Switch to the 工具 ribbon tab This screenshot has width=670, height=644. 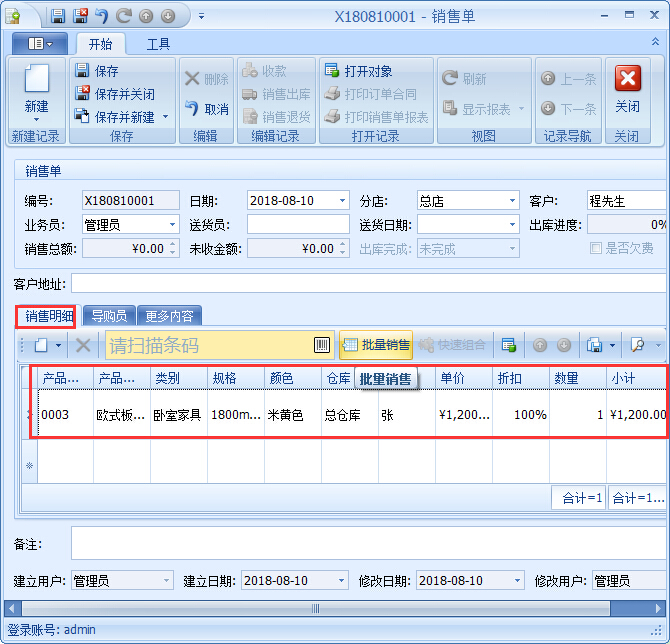(x=158, y=44)
